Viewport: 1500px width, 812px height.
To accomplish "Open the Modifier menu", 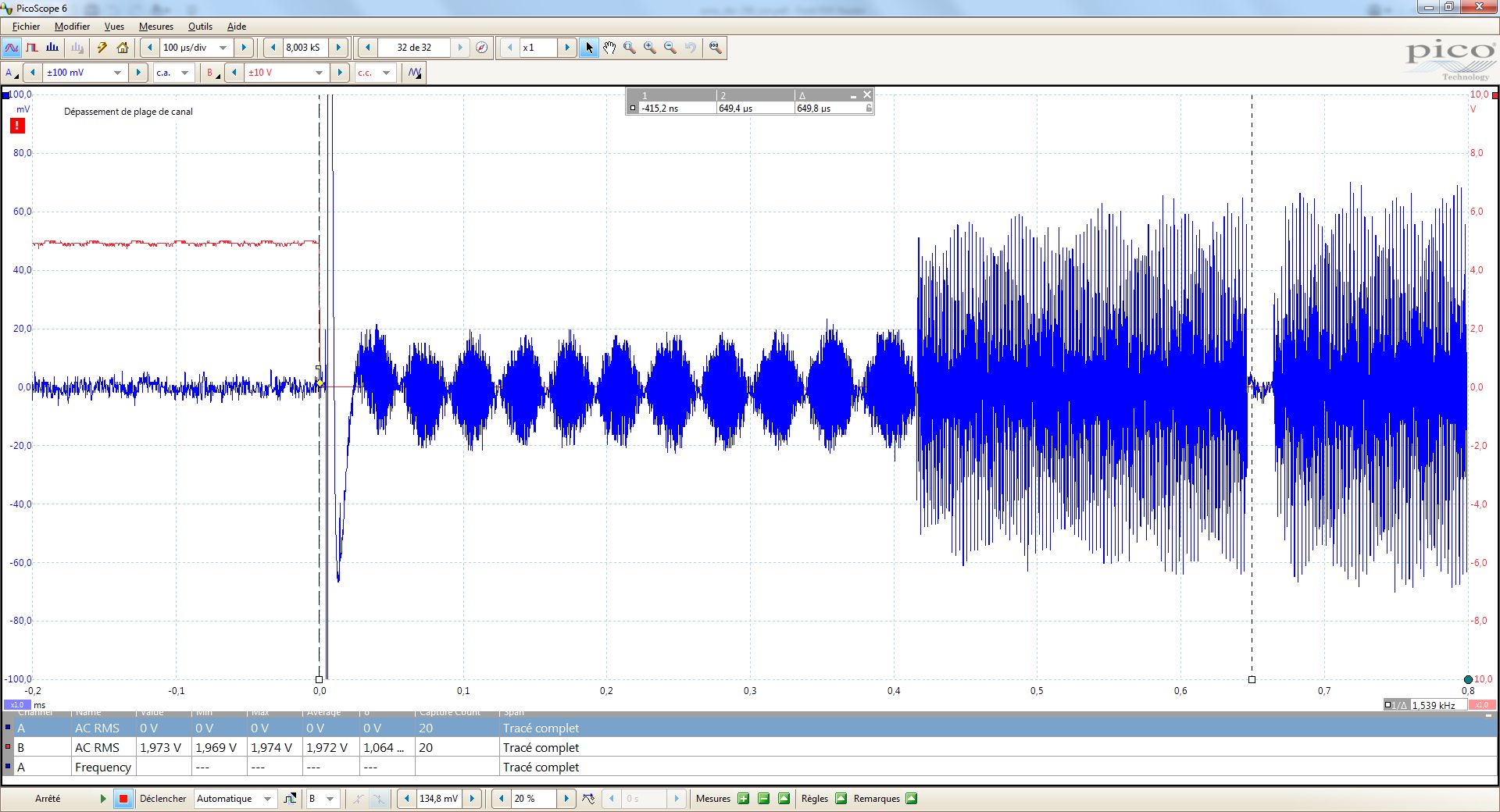I will tap(72, 27).
